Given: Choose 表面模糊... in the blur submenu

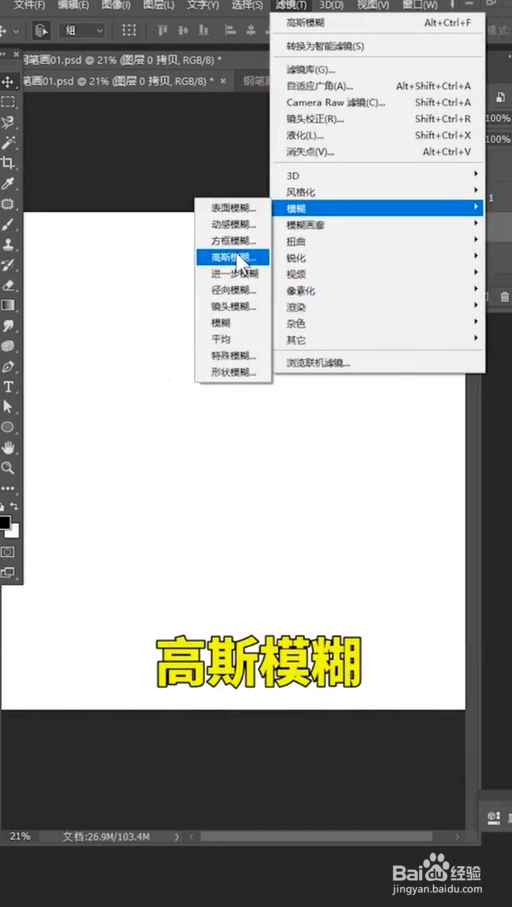Looking at the screenshot, I should click(233, 208).
